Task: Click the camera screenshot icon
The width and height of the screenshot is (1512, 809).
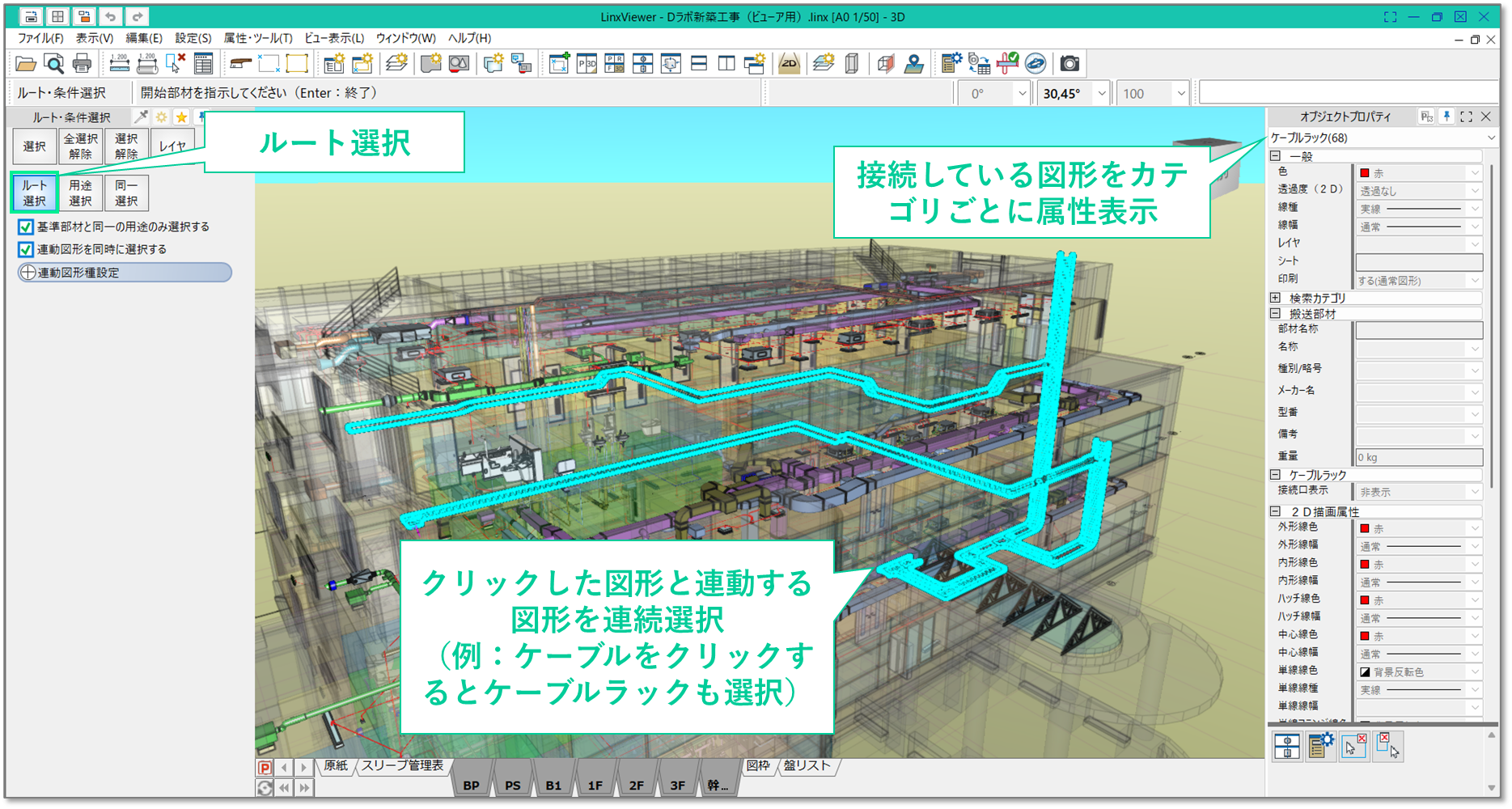Action: point(1069,64)
